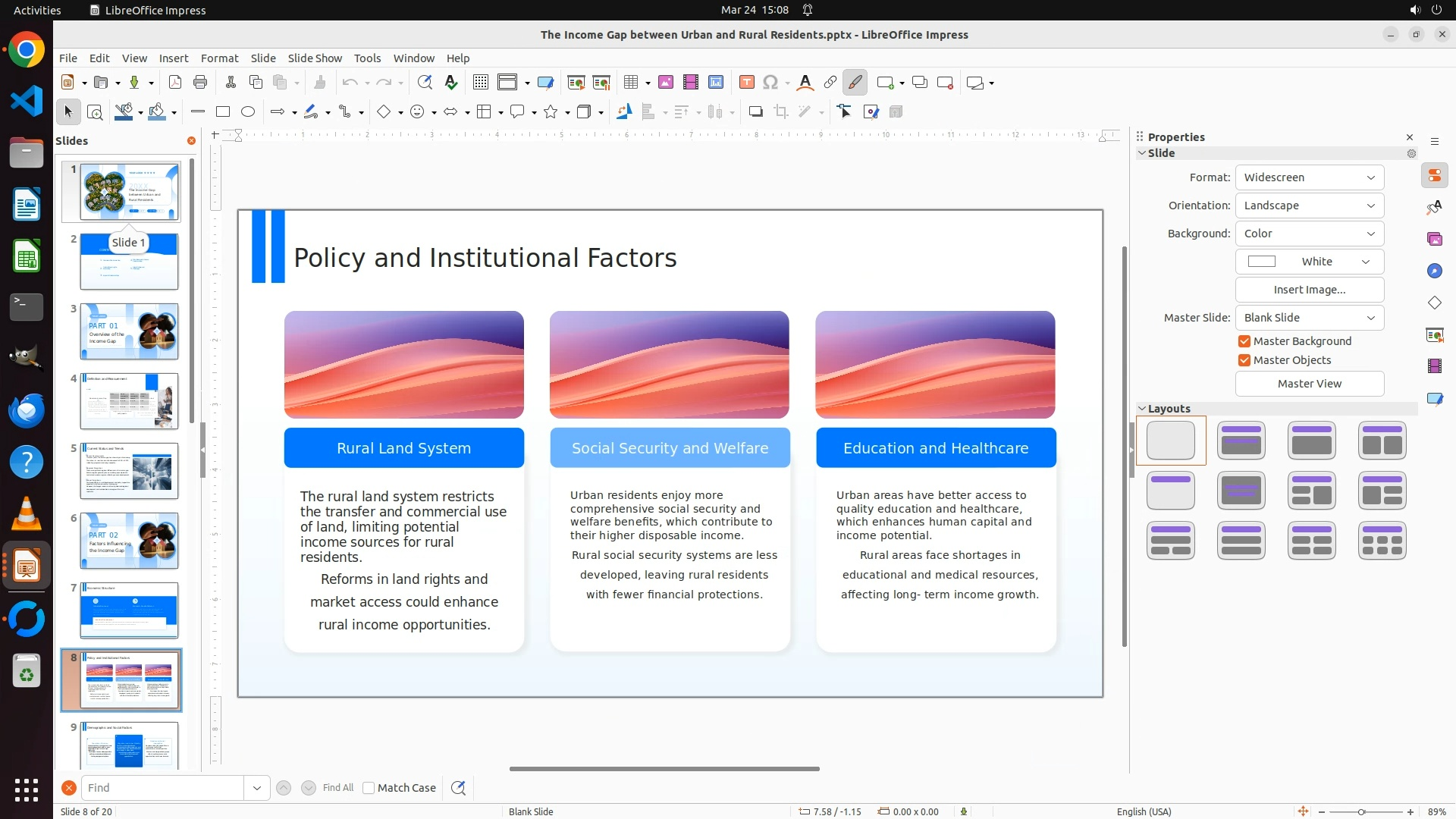Insert special character omega icon
This screenshot has height=819, width=1456.
tap(770, 83)
